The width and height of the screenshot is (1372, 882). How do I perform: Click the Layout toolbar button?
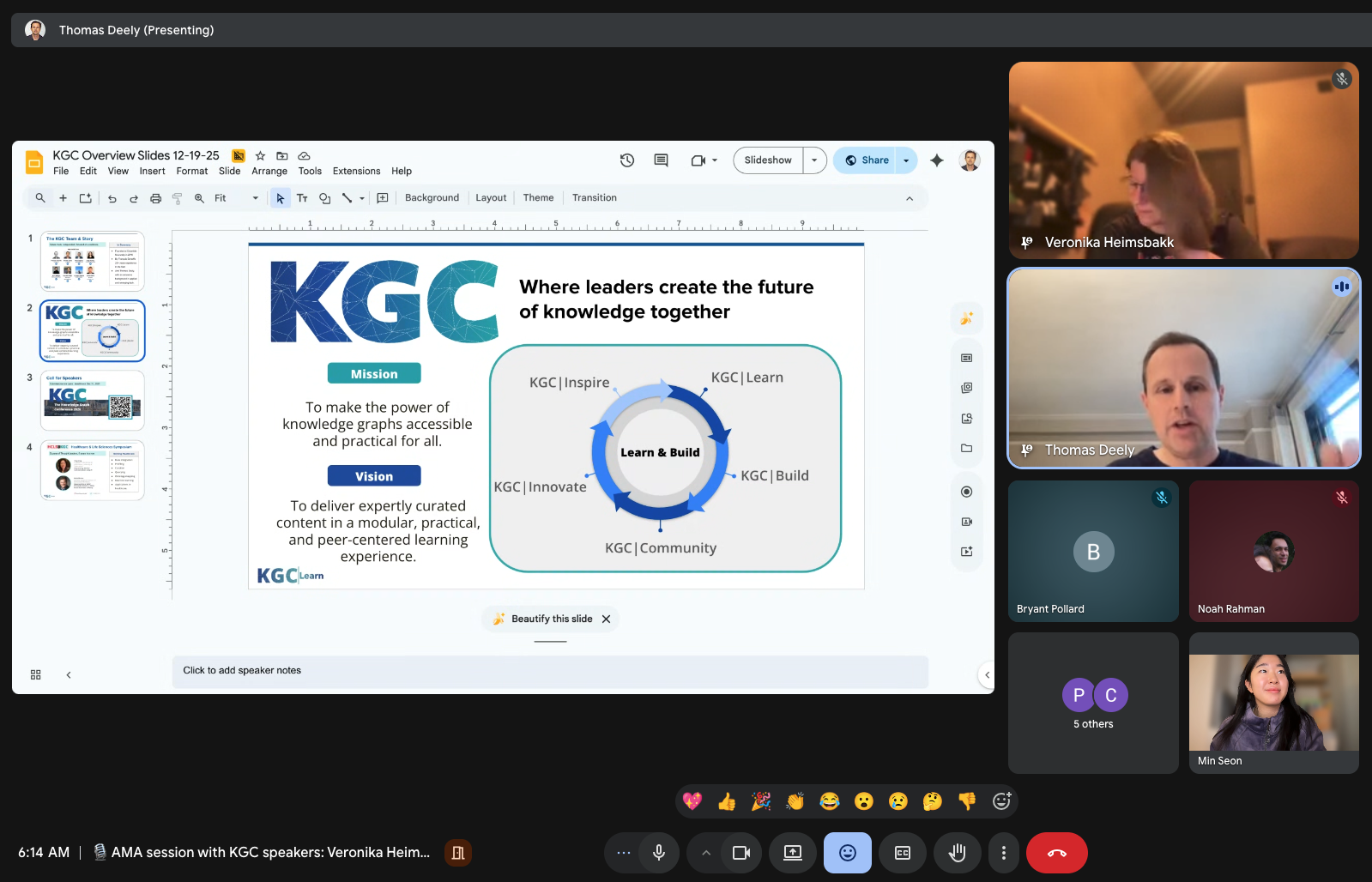491,198
